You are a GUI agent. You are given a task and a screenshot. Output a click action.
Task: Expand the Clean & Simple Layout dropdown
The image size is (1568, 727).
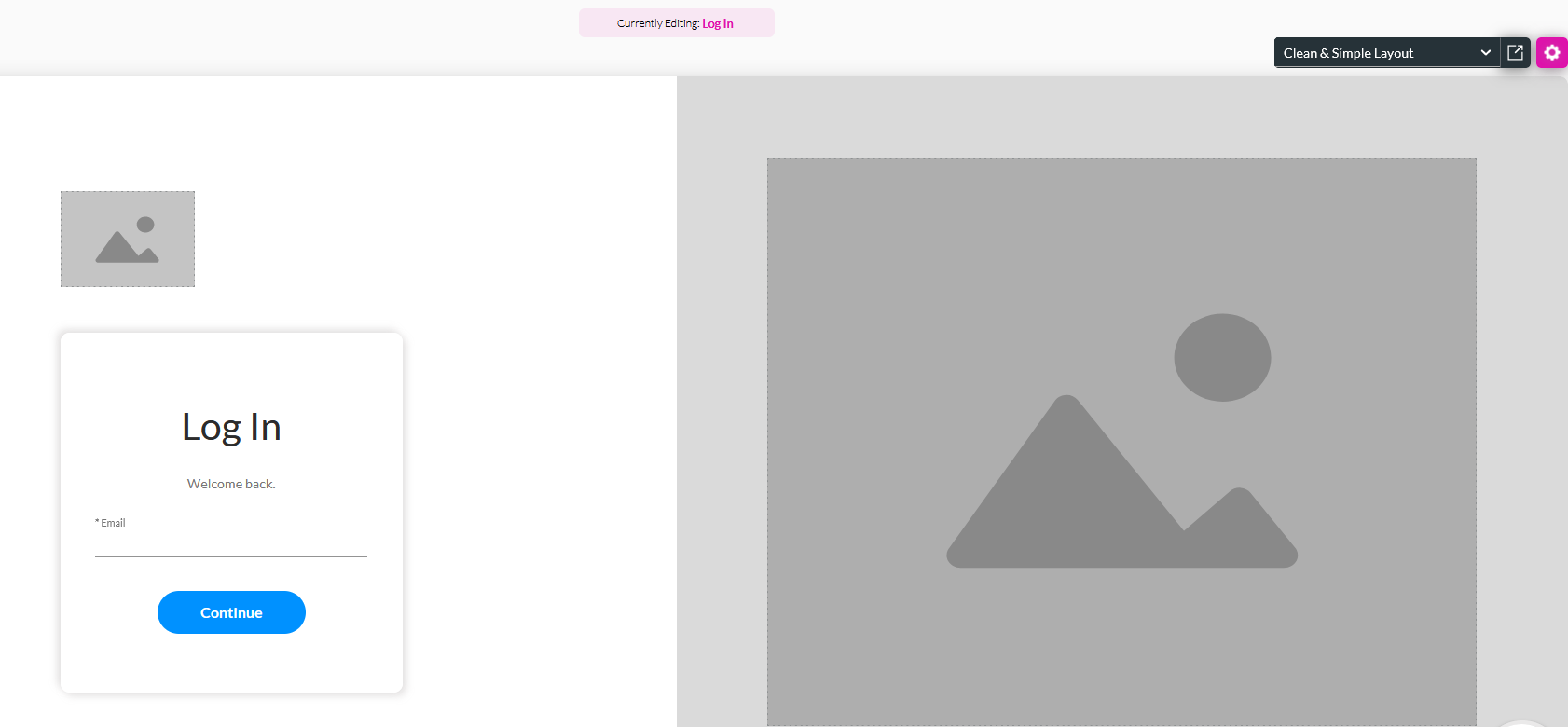1387,53
